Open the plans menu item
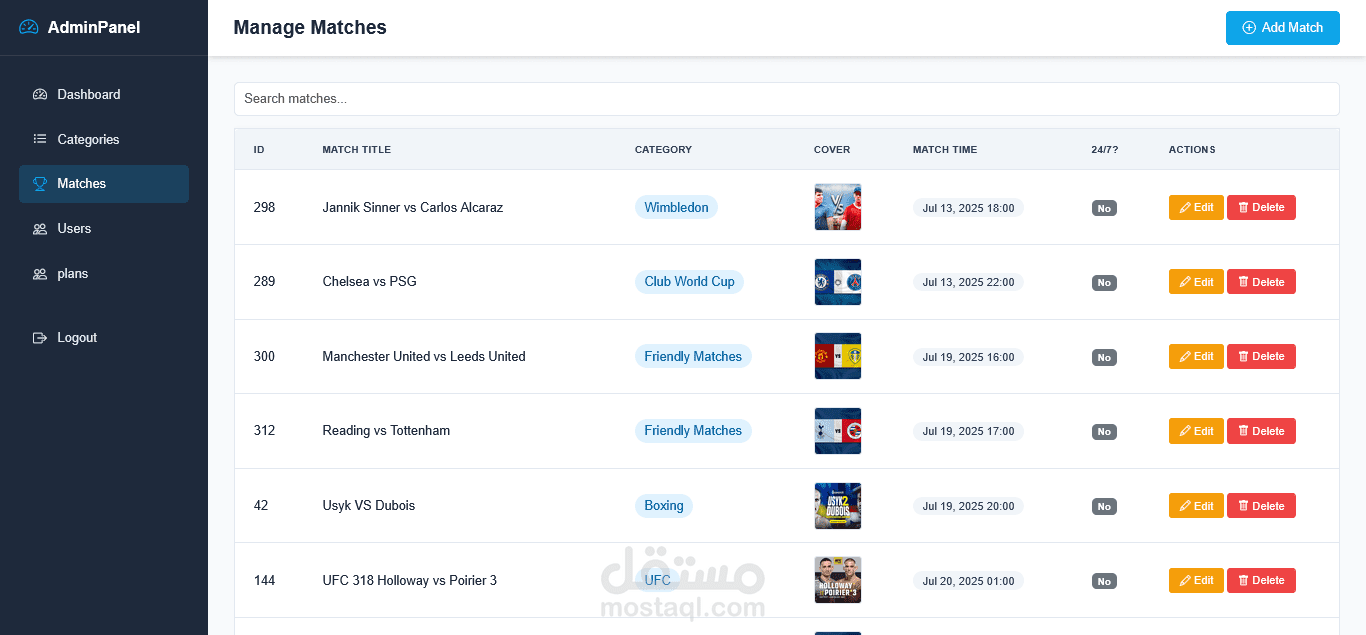 tap(104, 274)
